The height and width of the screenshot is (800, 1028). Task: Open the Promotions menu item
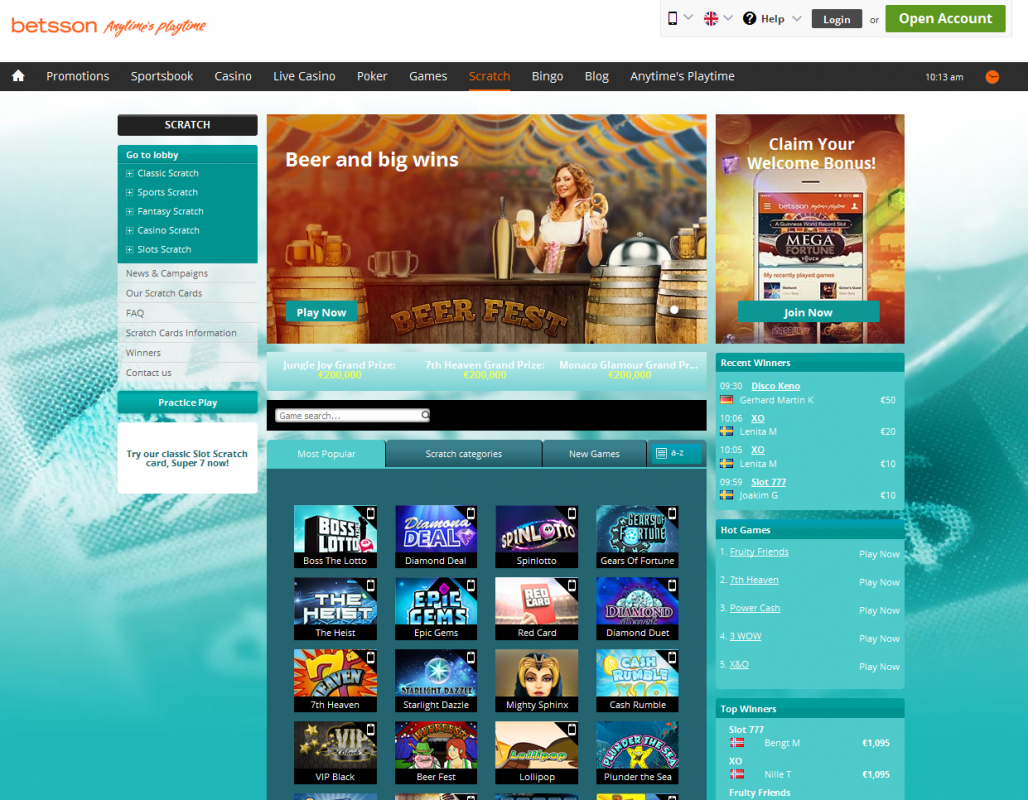77,76
